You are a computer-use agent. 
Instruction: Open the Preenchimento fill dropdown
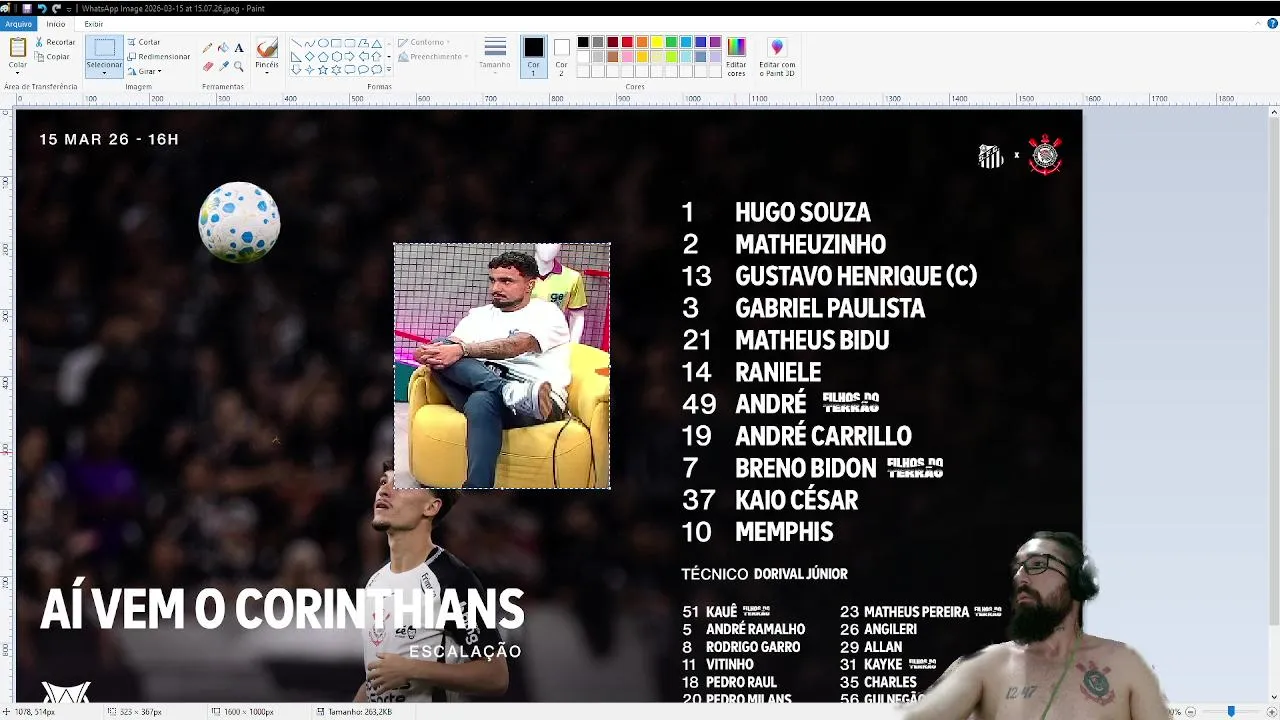pyautogui.click(x=431, y=57)
